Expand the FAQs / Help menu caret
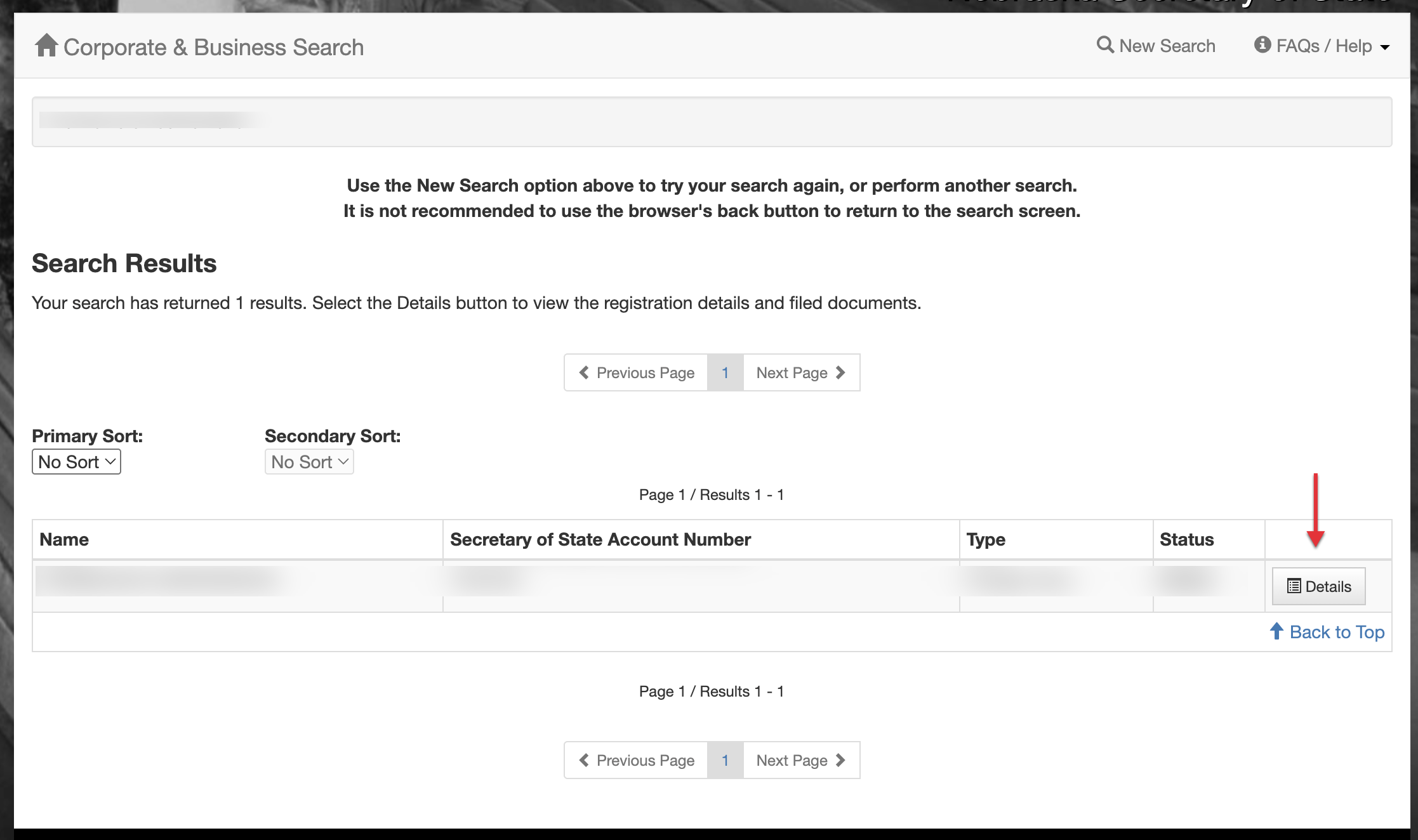Image resolution: width=1418 pixels, height=840 pixels. [x=1385, y=47]
